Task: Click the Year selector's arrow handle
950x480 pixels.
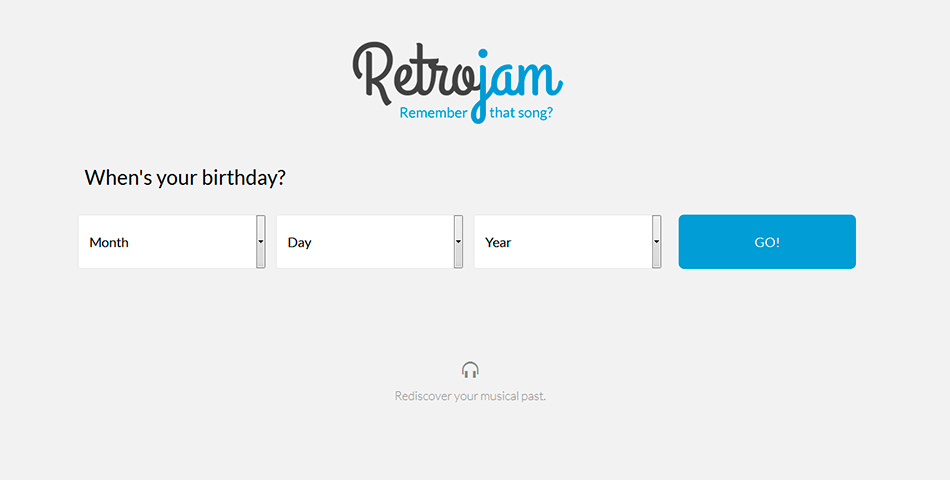Action: (x=656, y=242)
